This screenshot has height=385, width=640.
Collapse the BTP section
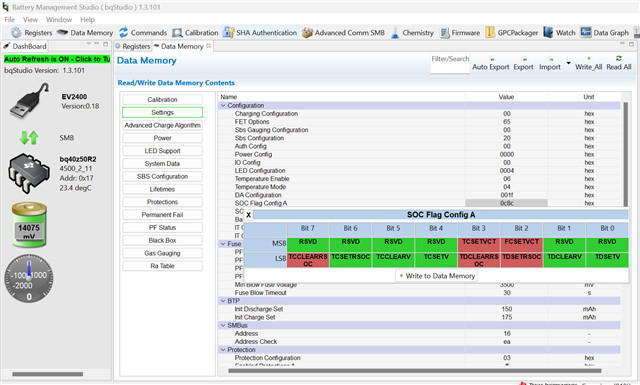[x=223, y=301]
